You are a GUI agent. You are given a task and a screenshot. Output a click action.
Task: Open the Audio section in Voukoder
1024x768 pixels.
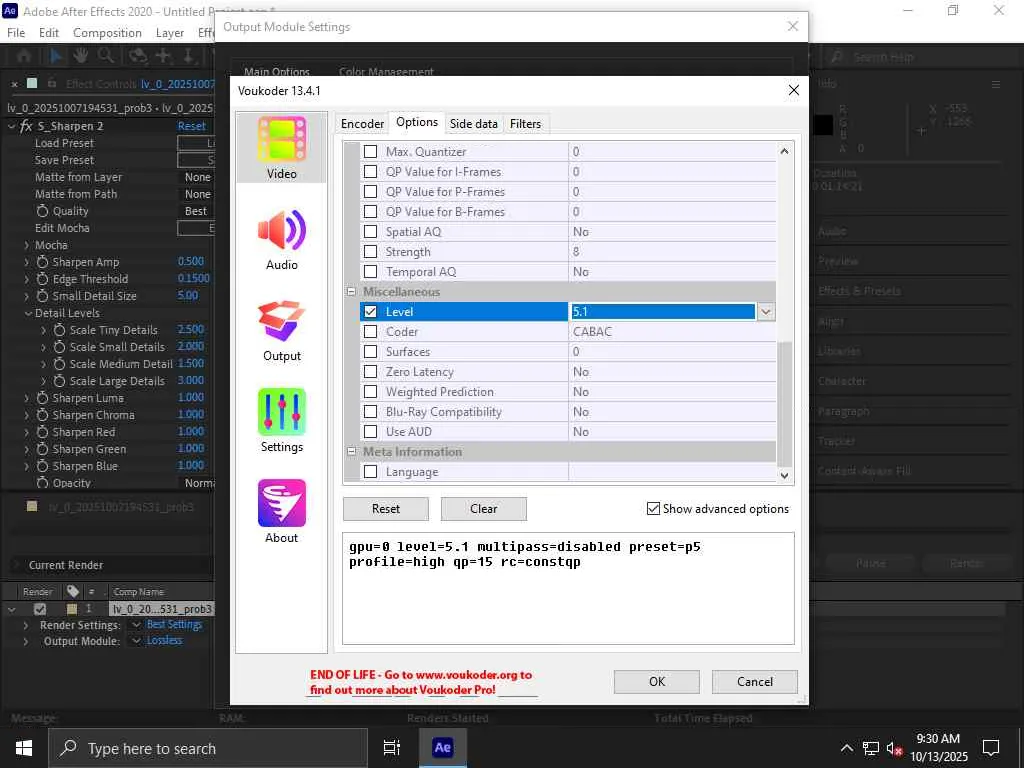(x=281, y=239)
